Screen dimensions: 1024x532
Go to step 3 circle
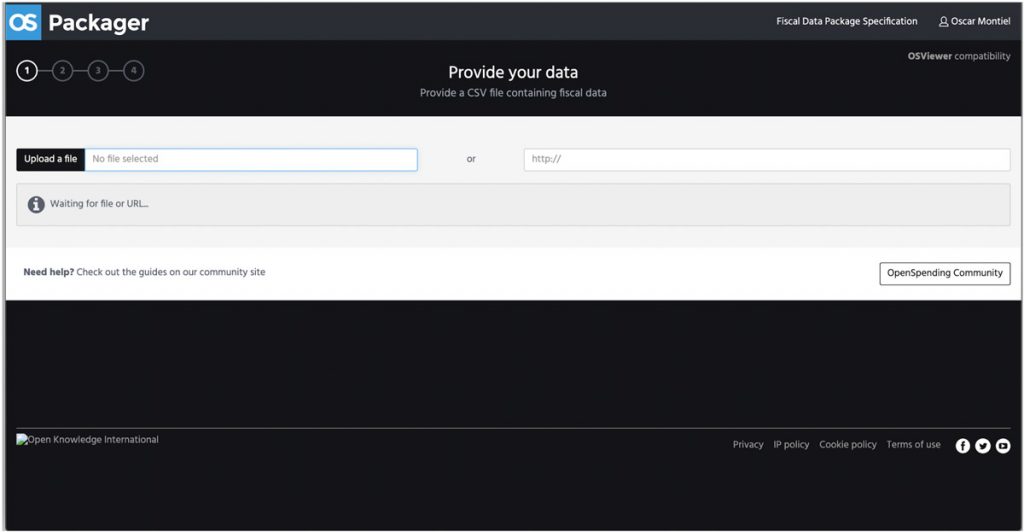[x=98, y=70]
